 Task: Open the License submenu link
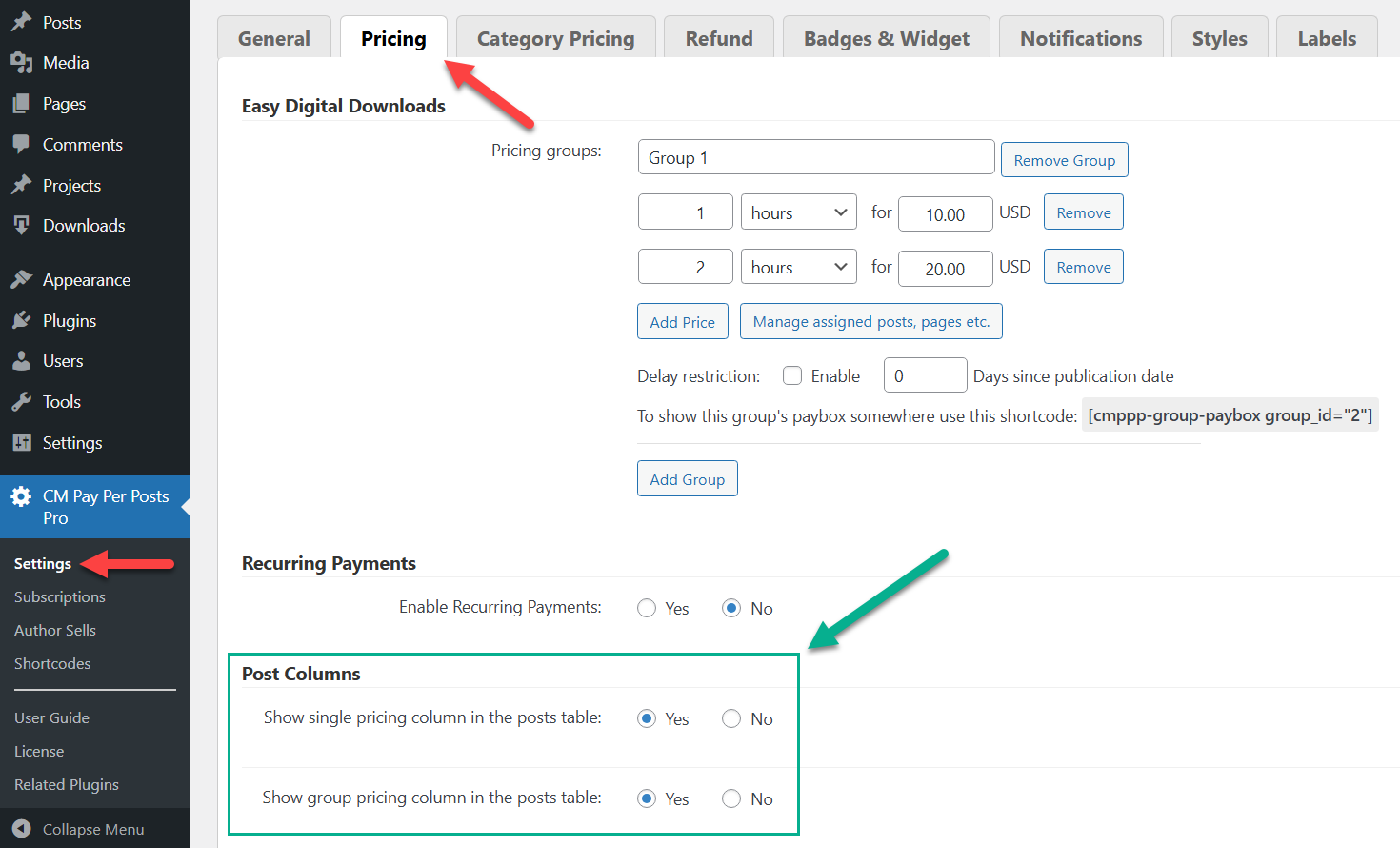39,752
